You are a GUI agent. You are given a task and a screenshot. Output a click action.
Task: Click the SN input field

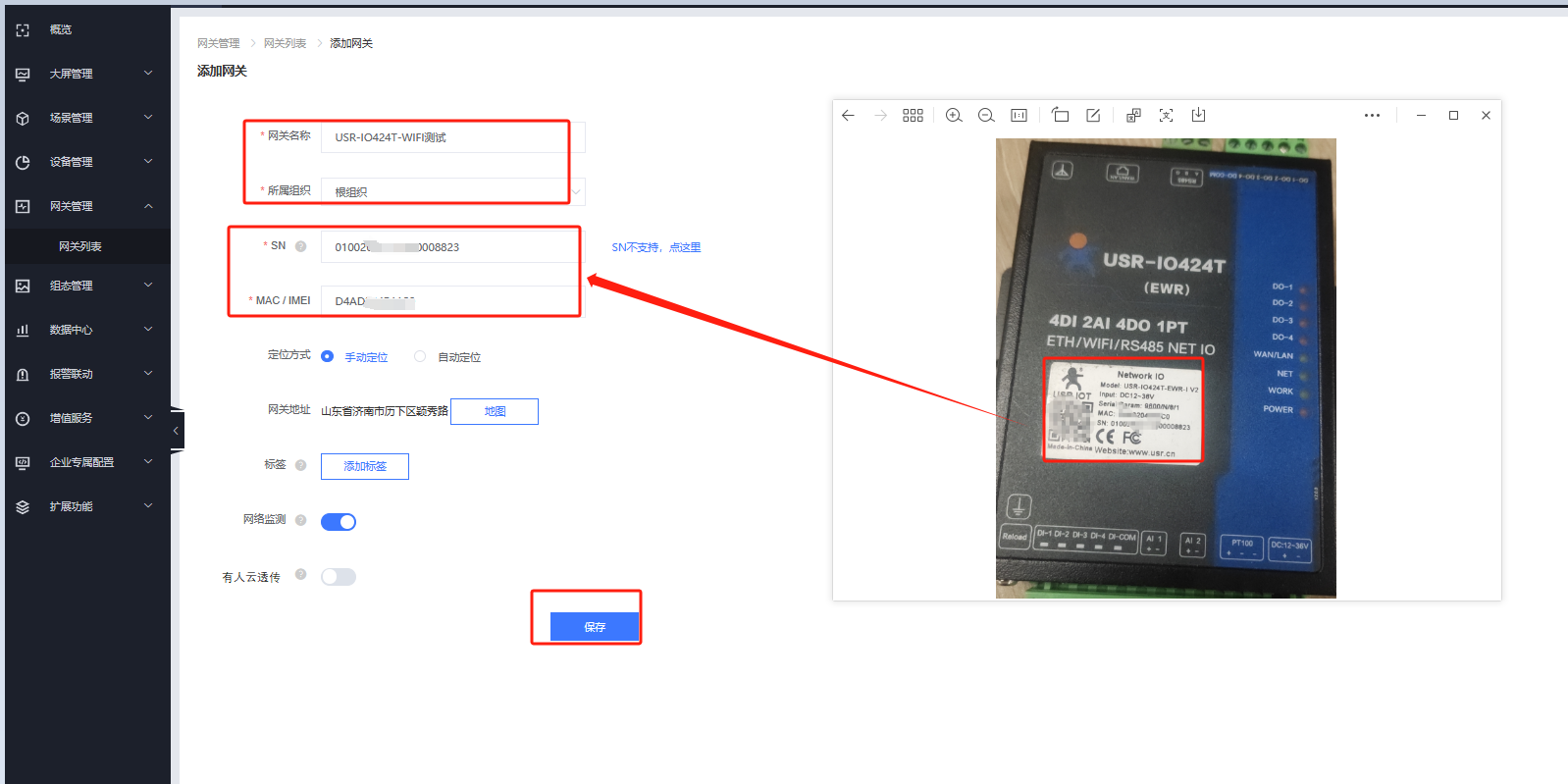click(x=453, y=247)
